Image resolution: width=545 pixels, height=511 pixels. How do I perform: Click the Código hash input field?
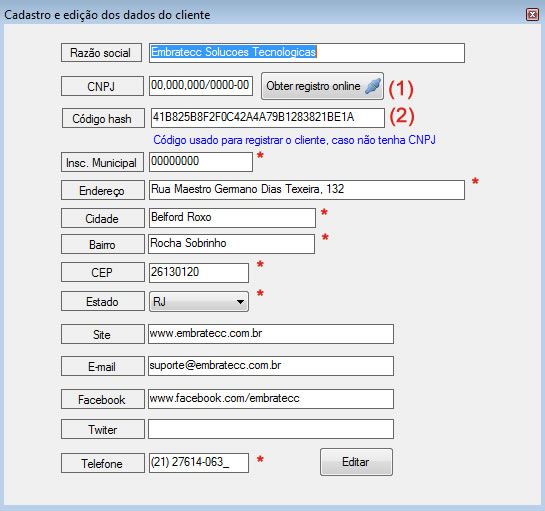pyautogui.click(x=268, y=118)
